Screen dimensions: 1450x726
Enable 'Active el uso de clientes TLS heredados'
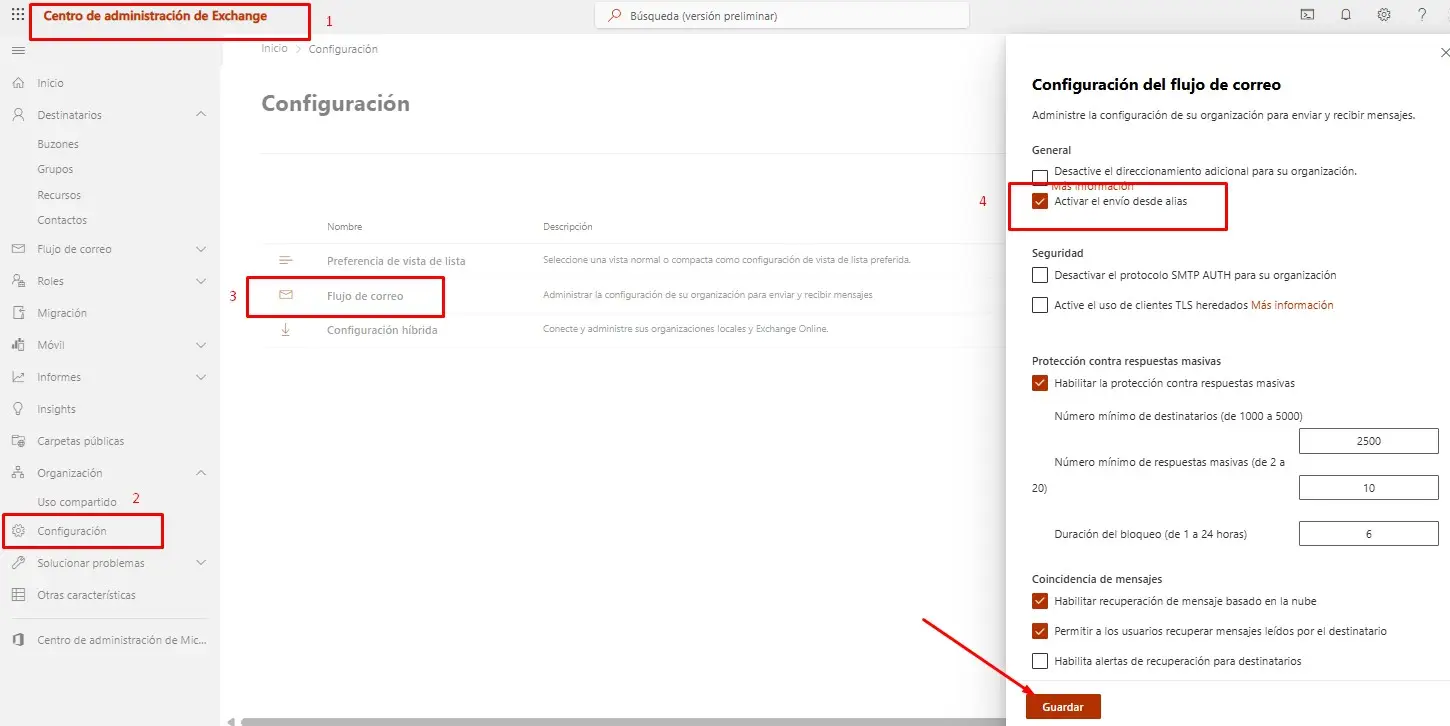pos(1040,305)
